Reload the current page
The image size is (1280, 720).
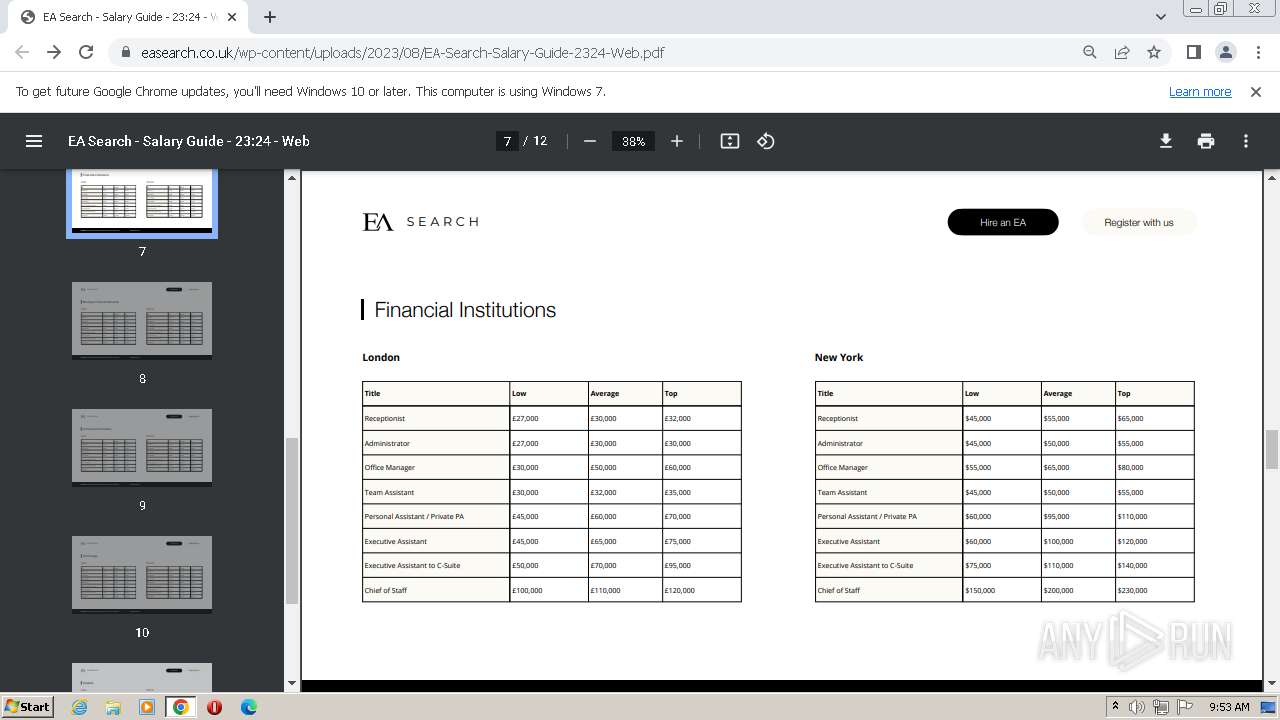(x=86, y=52)
